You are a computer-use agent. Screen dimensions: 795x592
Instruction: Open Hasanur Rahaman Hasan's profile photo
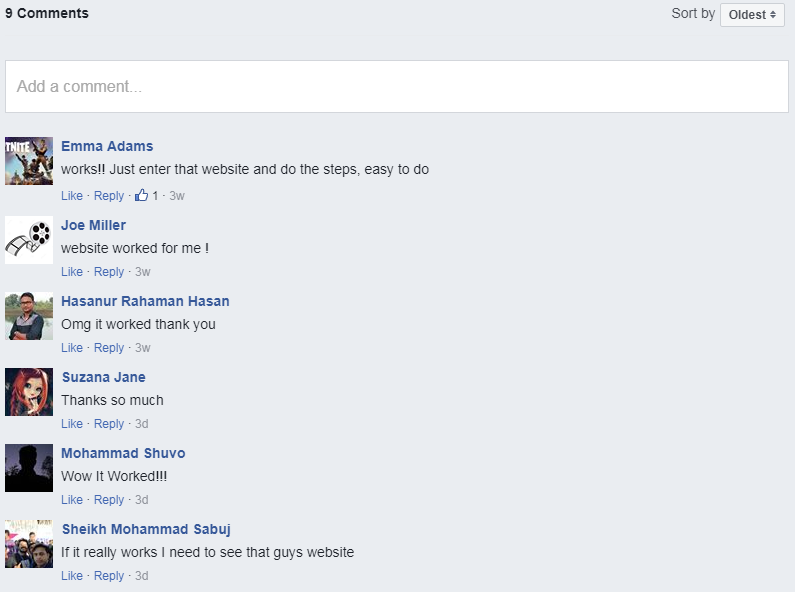[29, 316]
